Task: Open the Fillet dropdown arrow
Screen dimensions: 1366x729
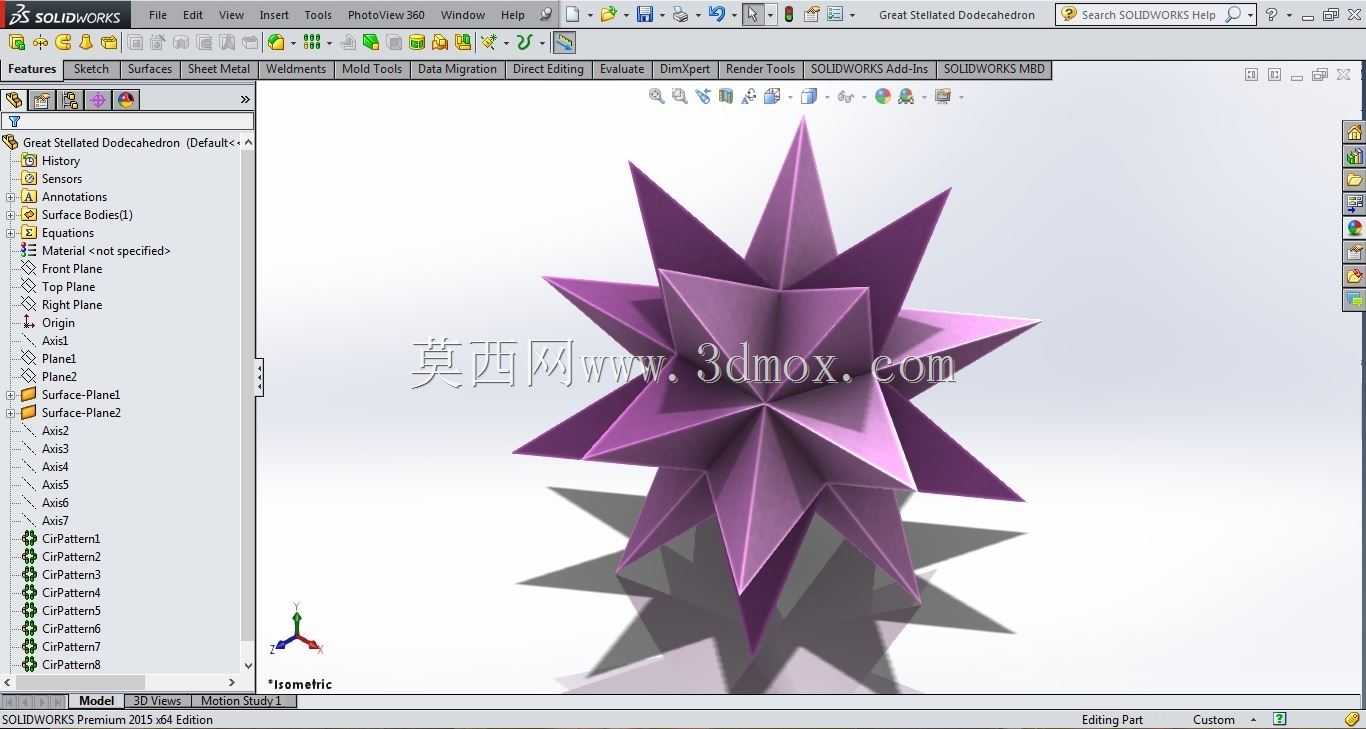Action: [293, 43]
